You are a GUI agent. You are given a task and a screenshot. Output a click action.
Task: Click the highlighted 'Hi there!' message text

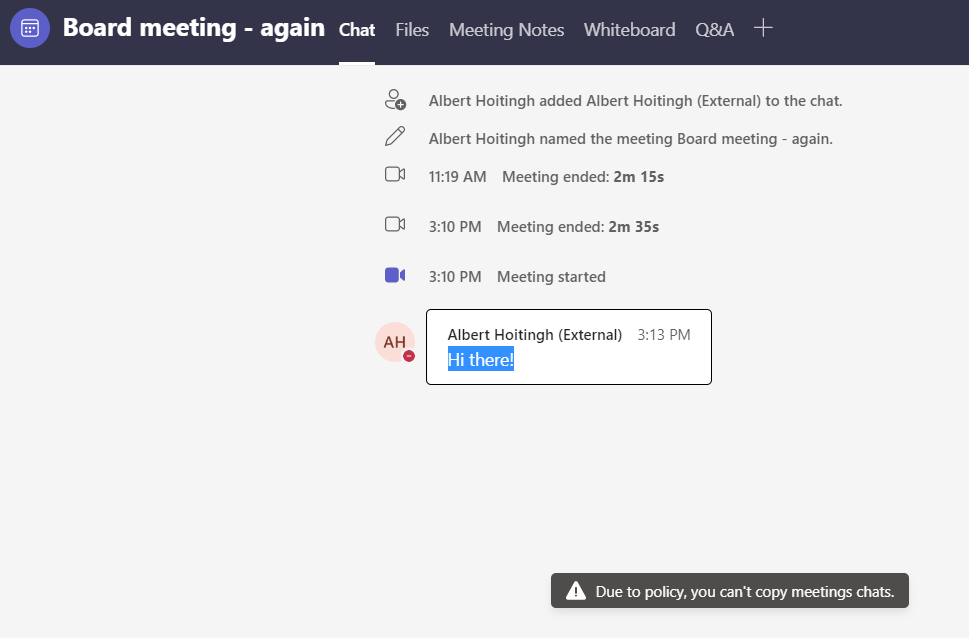click(x=480, y=360)
